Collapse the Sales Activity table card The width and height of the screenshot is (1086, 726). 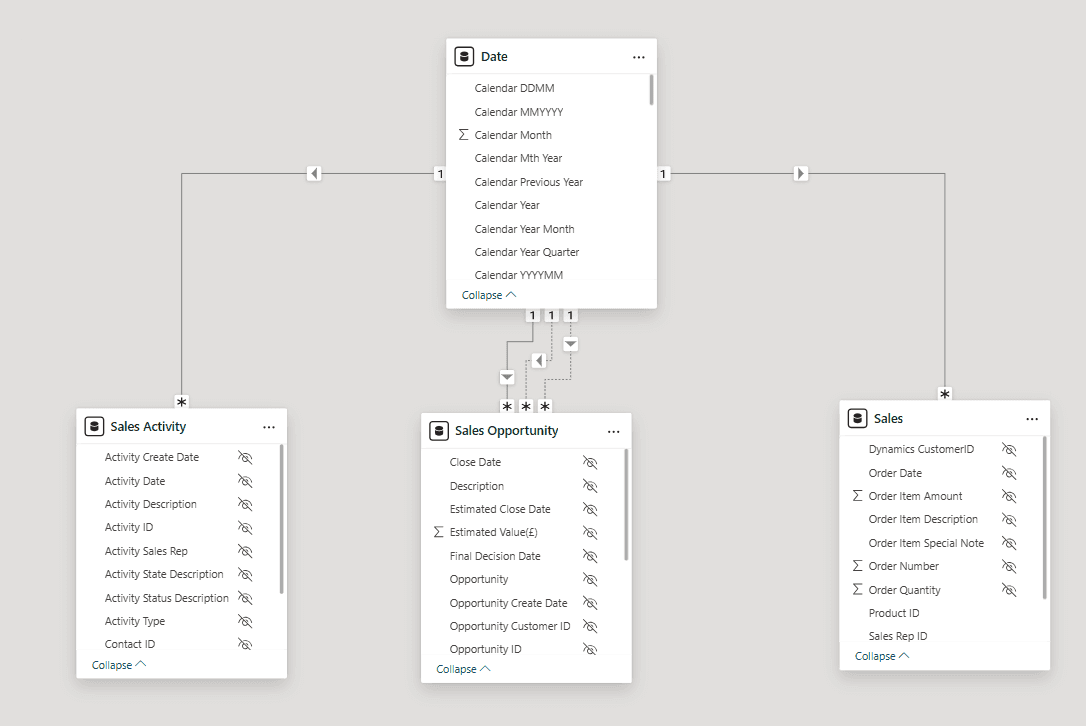119,665
